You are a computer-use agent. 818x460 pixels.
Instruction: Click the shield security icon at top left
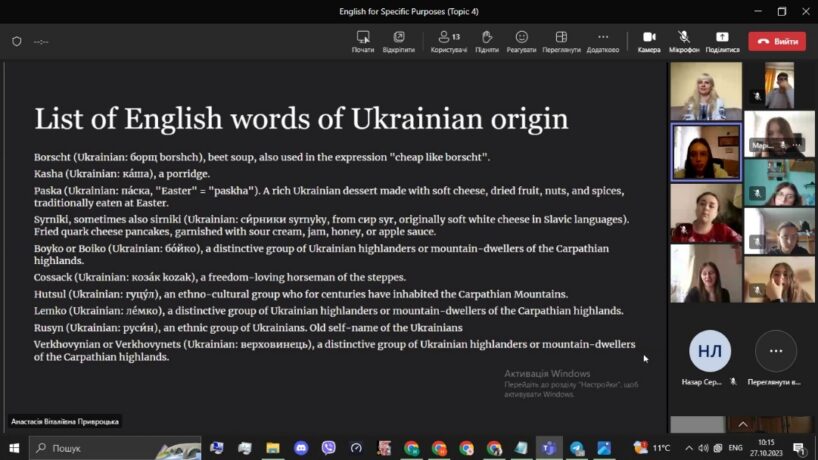click(x=16, y=41)
